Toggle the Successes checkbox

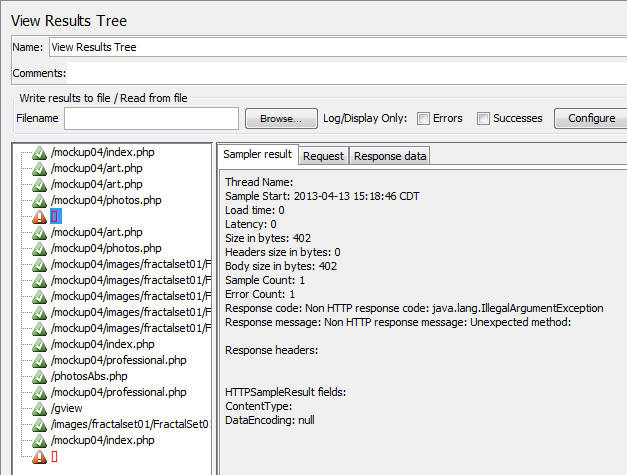(484, 118)
